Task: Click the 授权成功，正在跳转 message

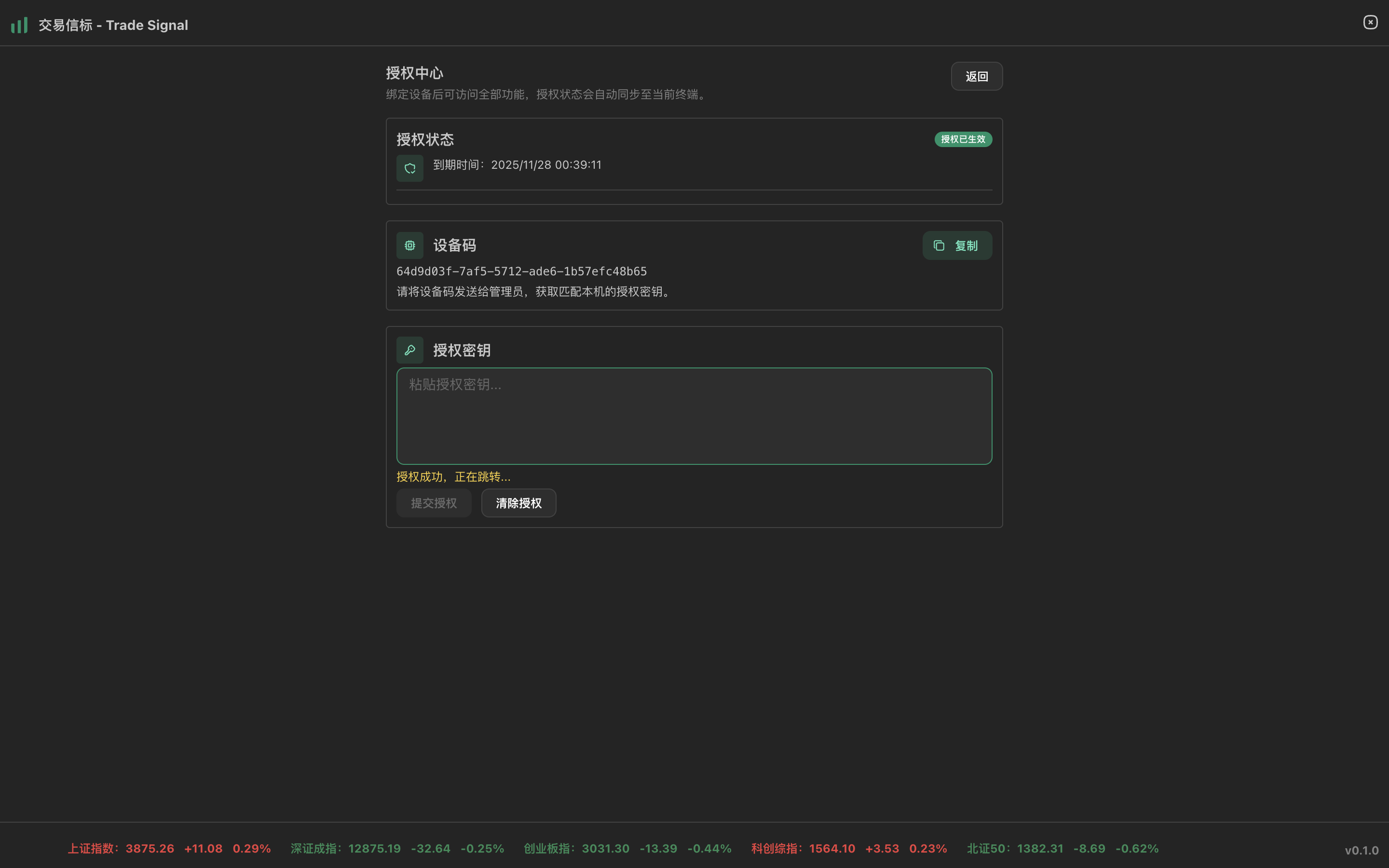Action: (x=453, y=476)
